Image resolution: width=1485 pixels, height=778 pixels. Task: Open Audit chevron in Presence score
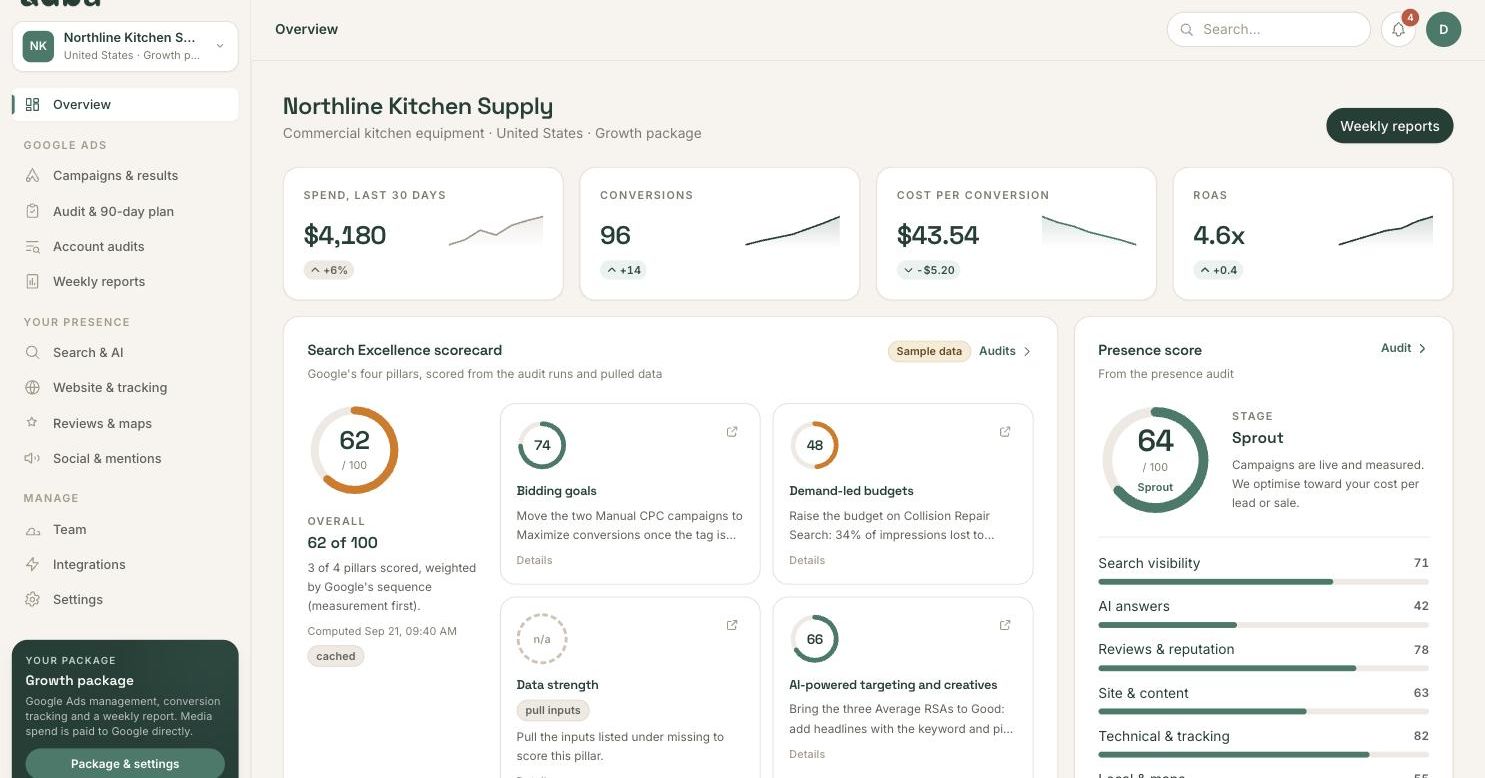[x=1422, y=348]
